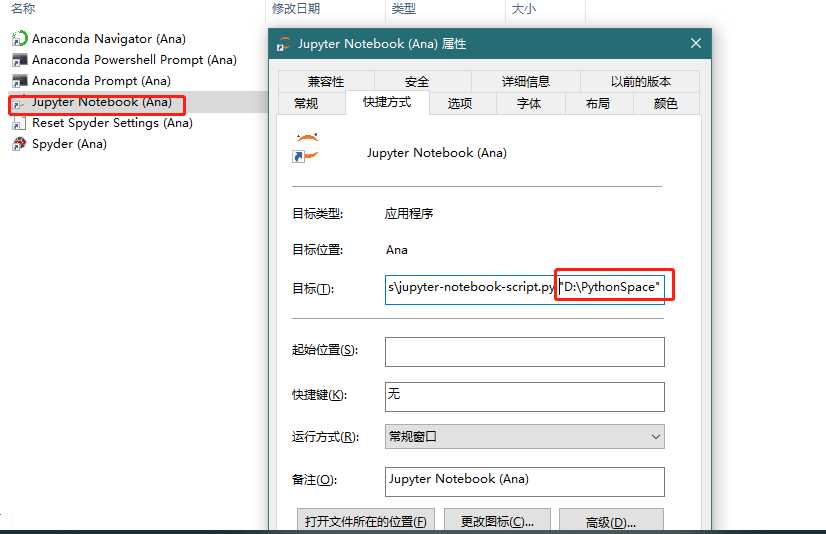The height and width of the screenshot is (534, 826).
Task: Open the 快捷方式 tab
Action: (x=387, y=102)
